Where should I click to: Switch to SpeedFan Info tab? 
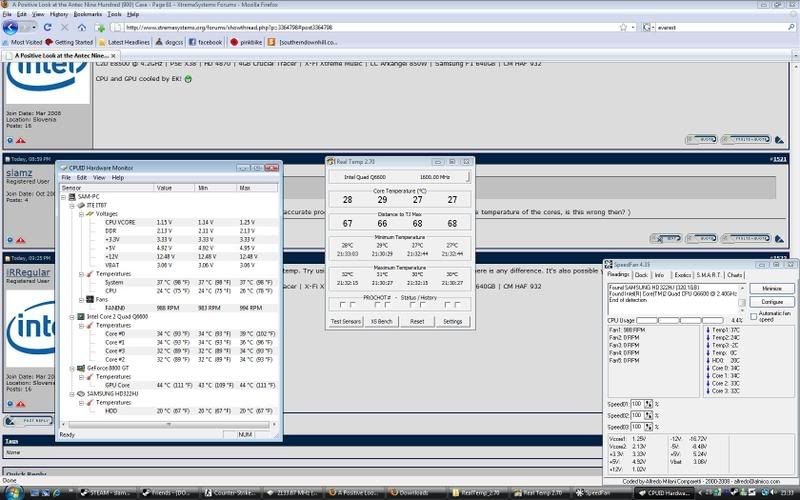tap(659, 275)
